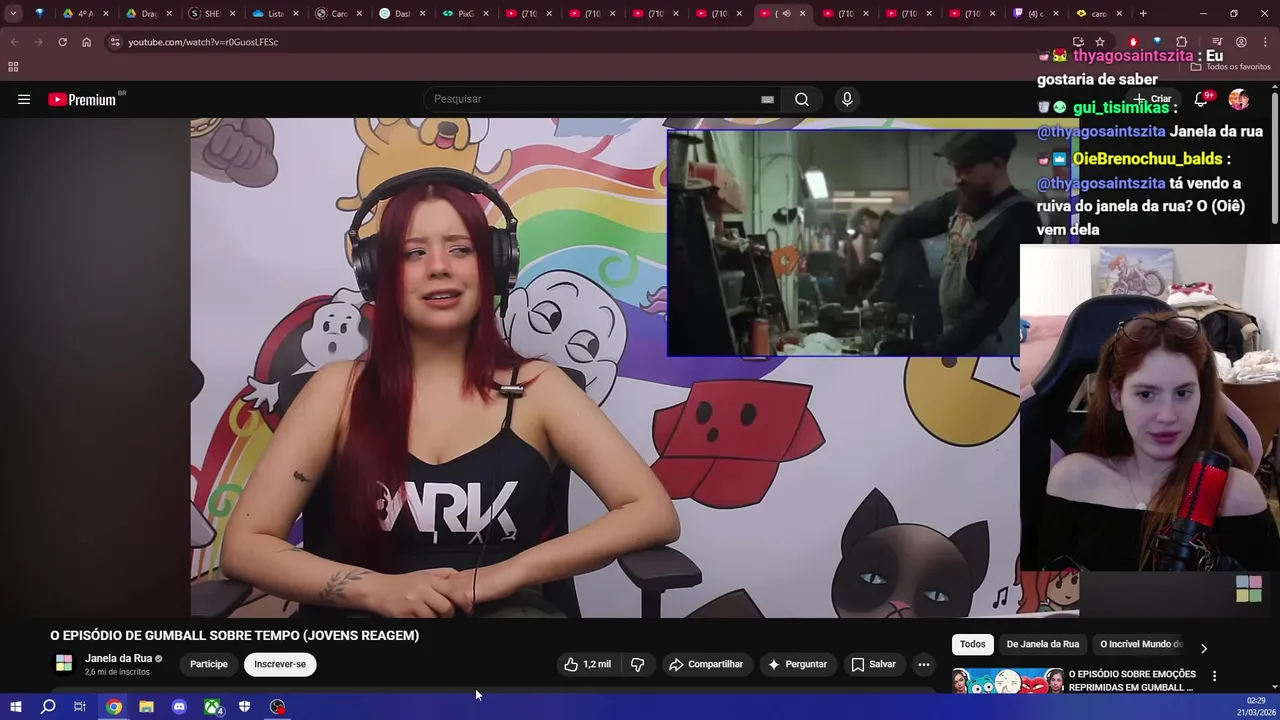Click the 'Participe' membership button
Viewport: 1280px width, 720px height.
[x=209, y=664]
